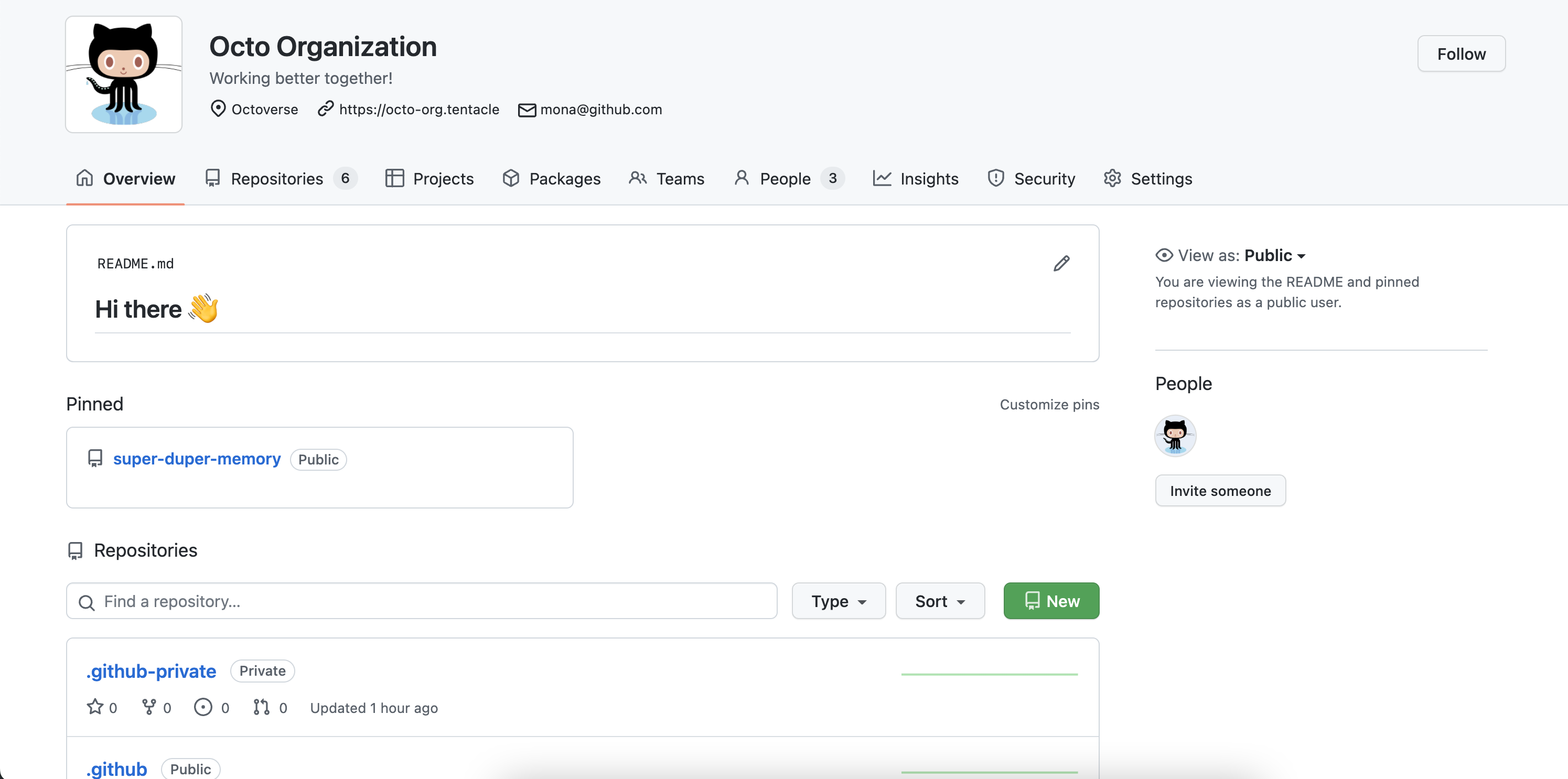Click the Invite someone button

1220,491
